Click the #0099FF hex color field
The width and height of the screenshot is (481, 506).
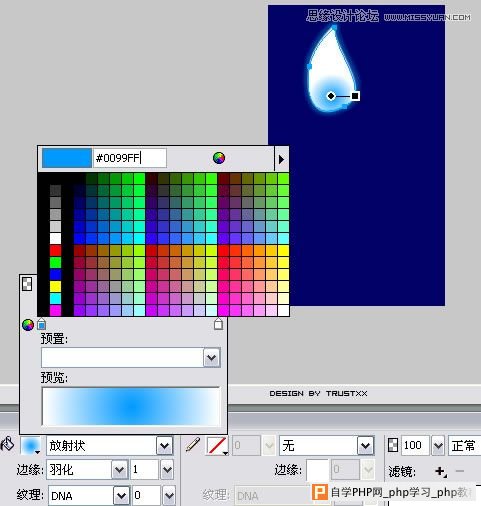click(130, 158)
